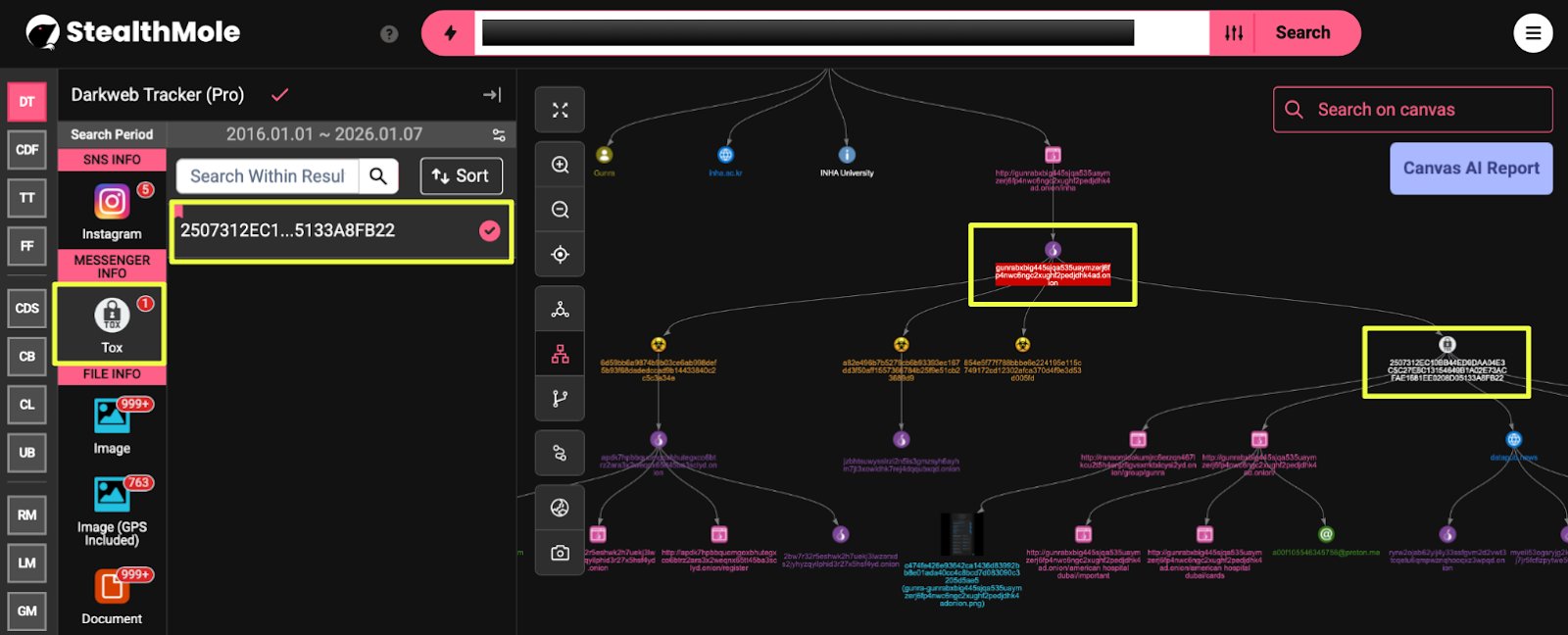Select the red highlighted gunra onion node
1568x635 pixels.
(x=1053, y=273)
